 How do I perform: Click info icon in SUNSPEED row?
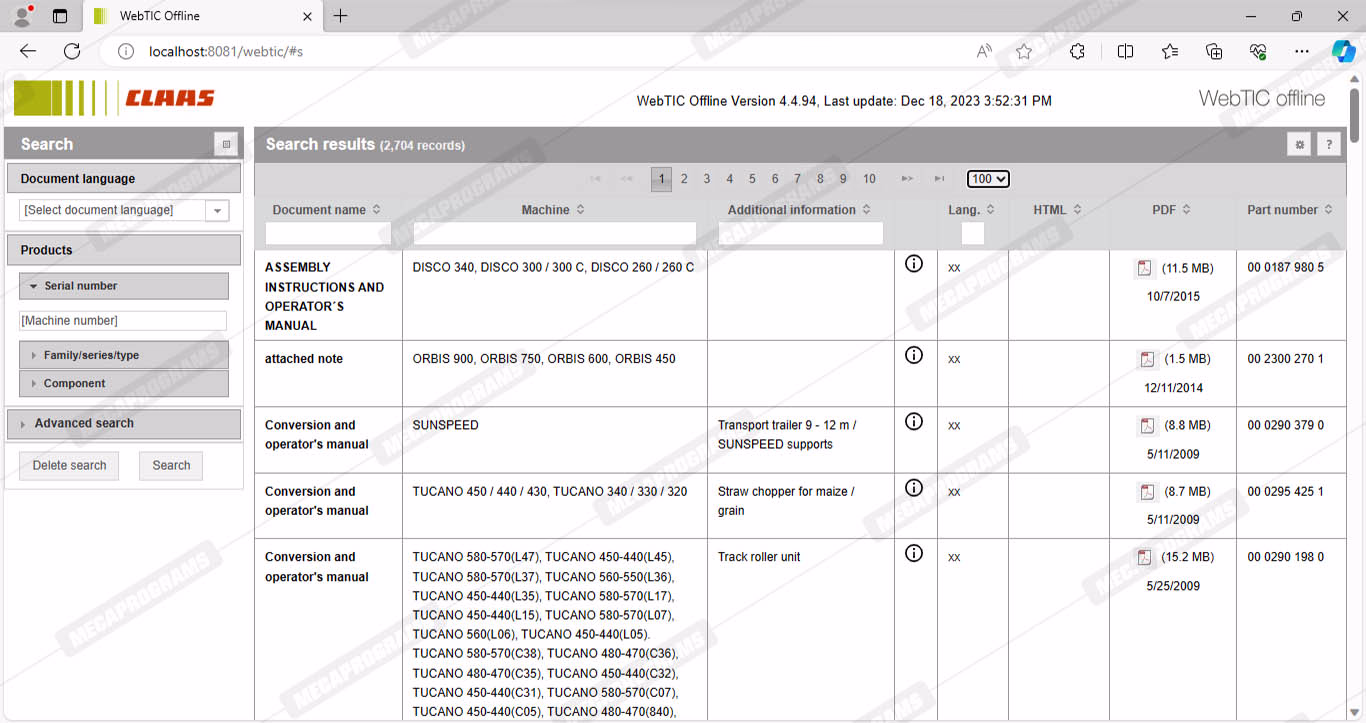click(x=913, y=422)
